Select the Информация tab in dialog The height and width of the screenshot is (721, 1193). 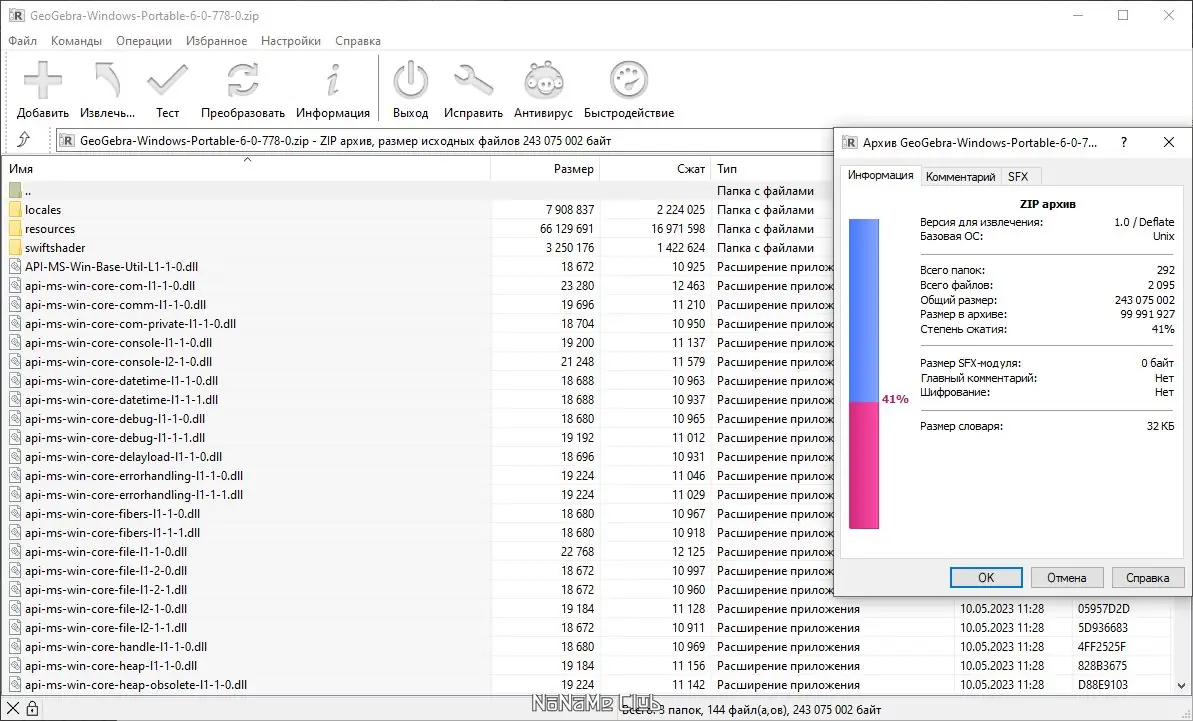pos(880,175)
